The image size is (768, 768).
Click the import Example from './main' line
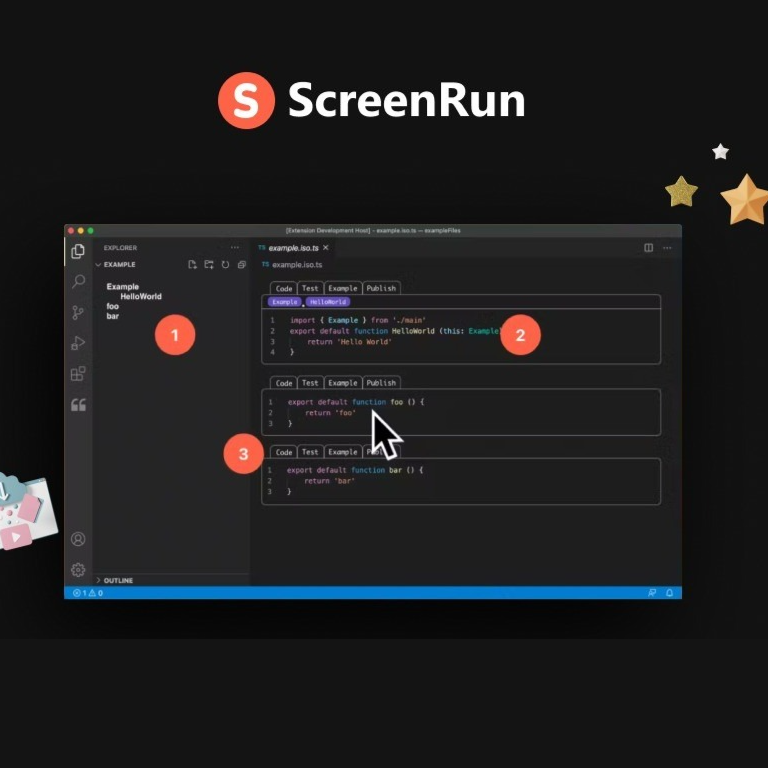[x=358, y=320]
